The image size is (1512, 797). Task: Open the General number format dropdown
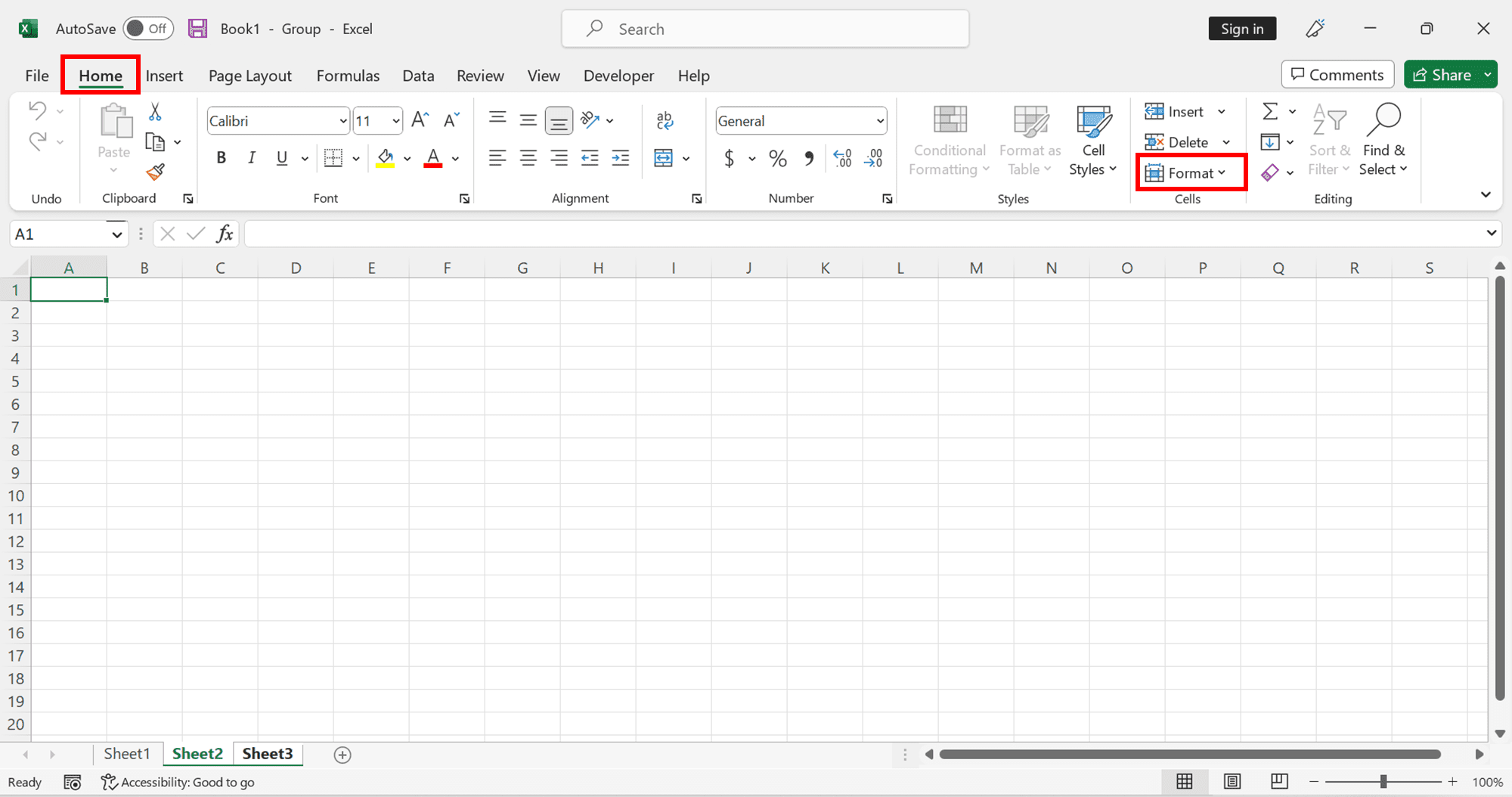point(880,121)
